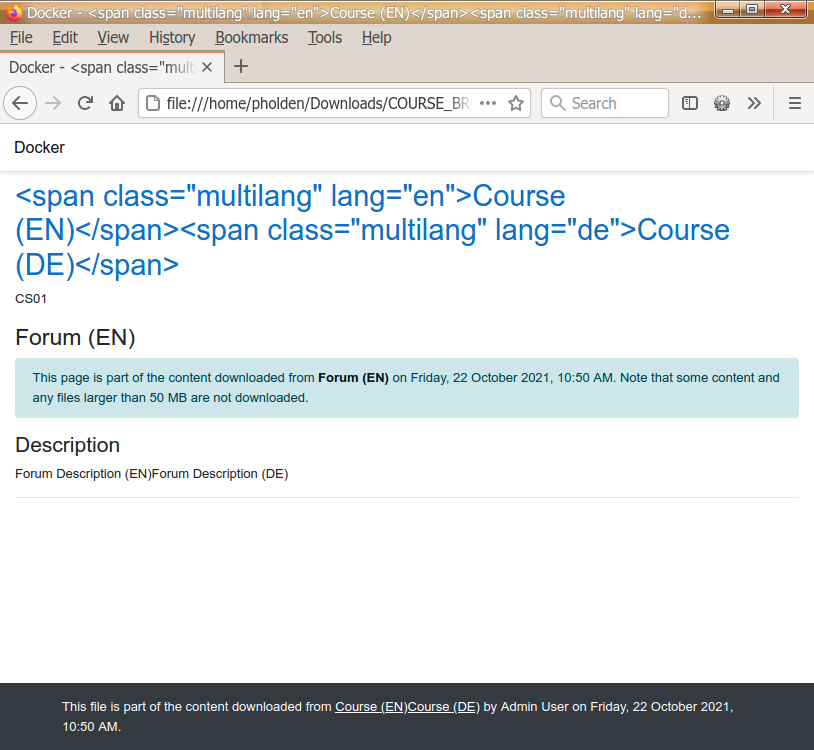Open the Edit menu
Image resolution: width=814 pixels, height=750 pixels.
tap(65, 37)
